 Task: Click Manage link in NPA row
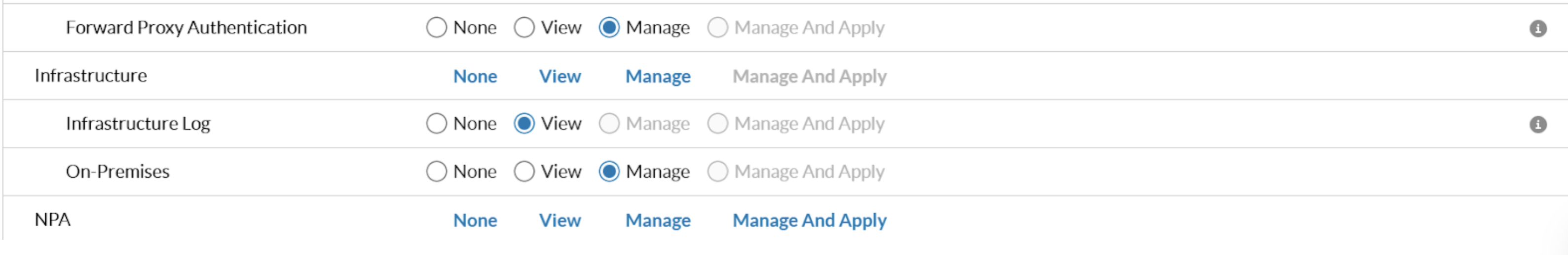click(657, 220)
